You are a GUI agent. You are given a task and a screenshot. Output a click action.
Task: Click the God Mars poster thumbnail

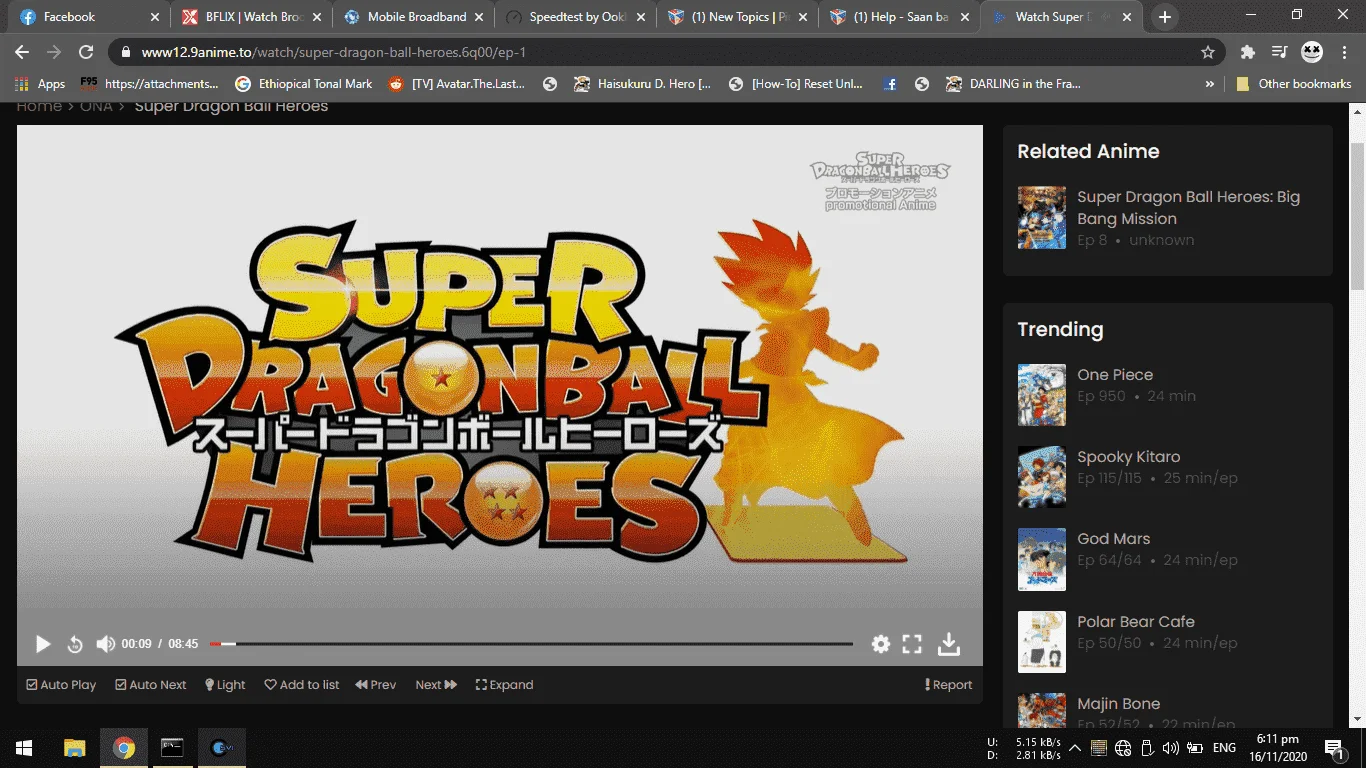click(1042, 559)
